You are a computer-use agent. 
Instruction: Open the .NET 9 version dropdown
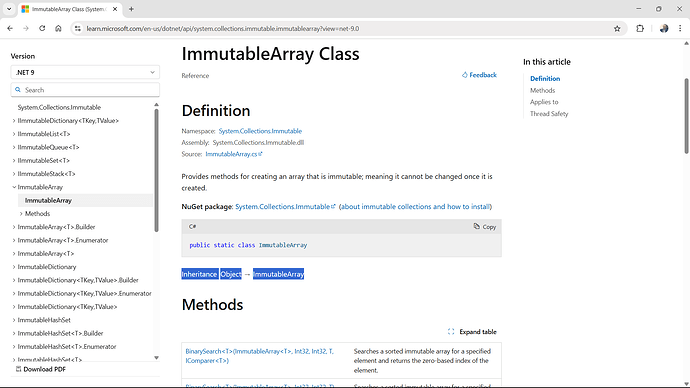[85, 73]
